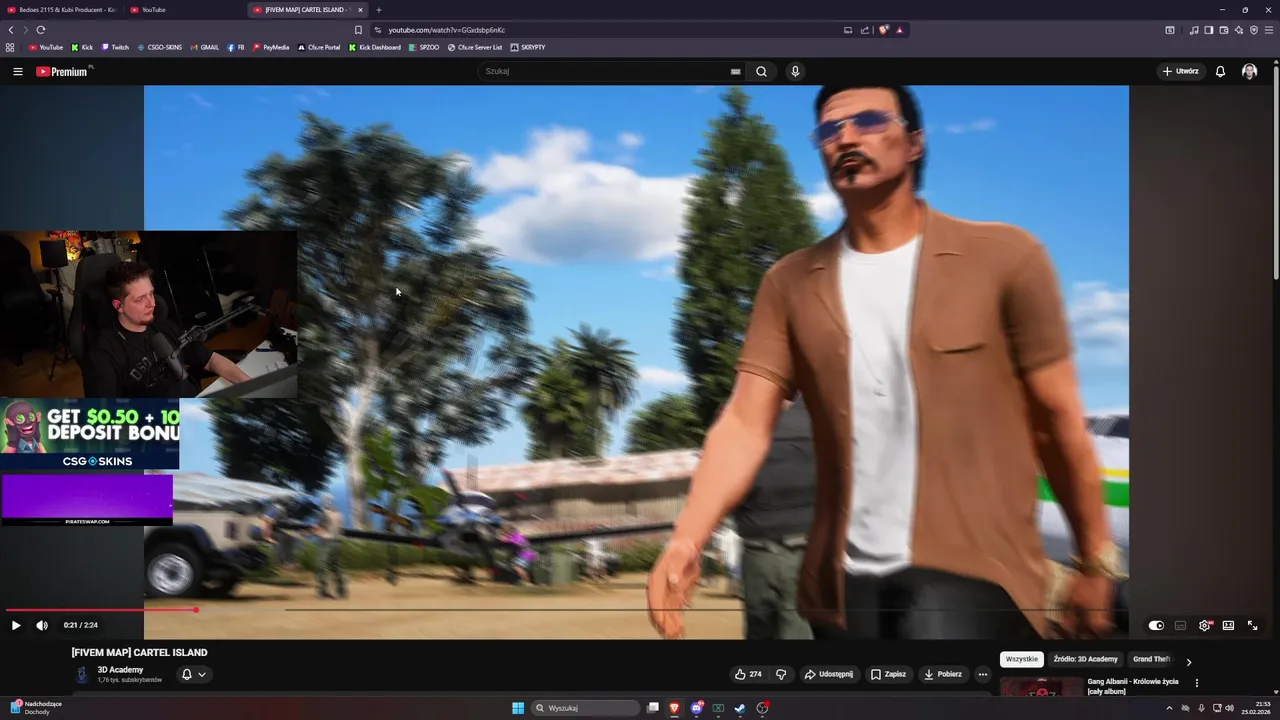Open the SKRYPTY bookmark
Image resolution: width=1280 pixels, height=720 pixels.
click(528, 47)
